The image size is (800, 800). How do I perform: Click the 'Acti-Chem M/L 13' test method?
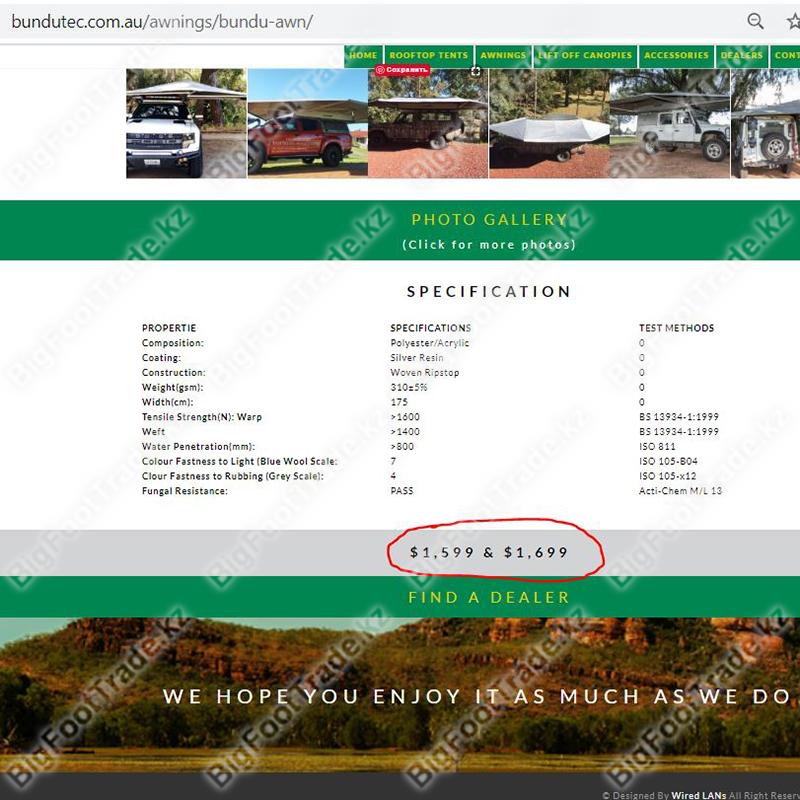tap(680, 491)
